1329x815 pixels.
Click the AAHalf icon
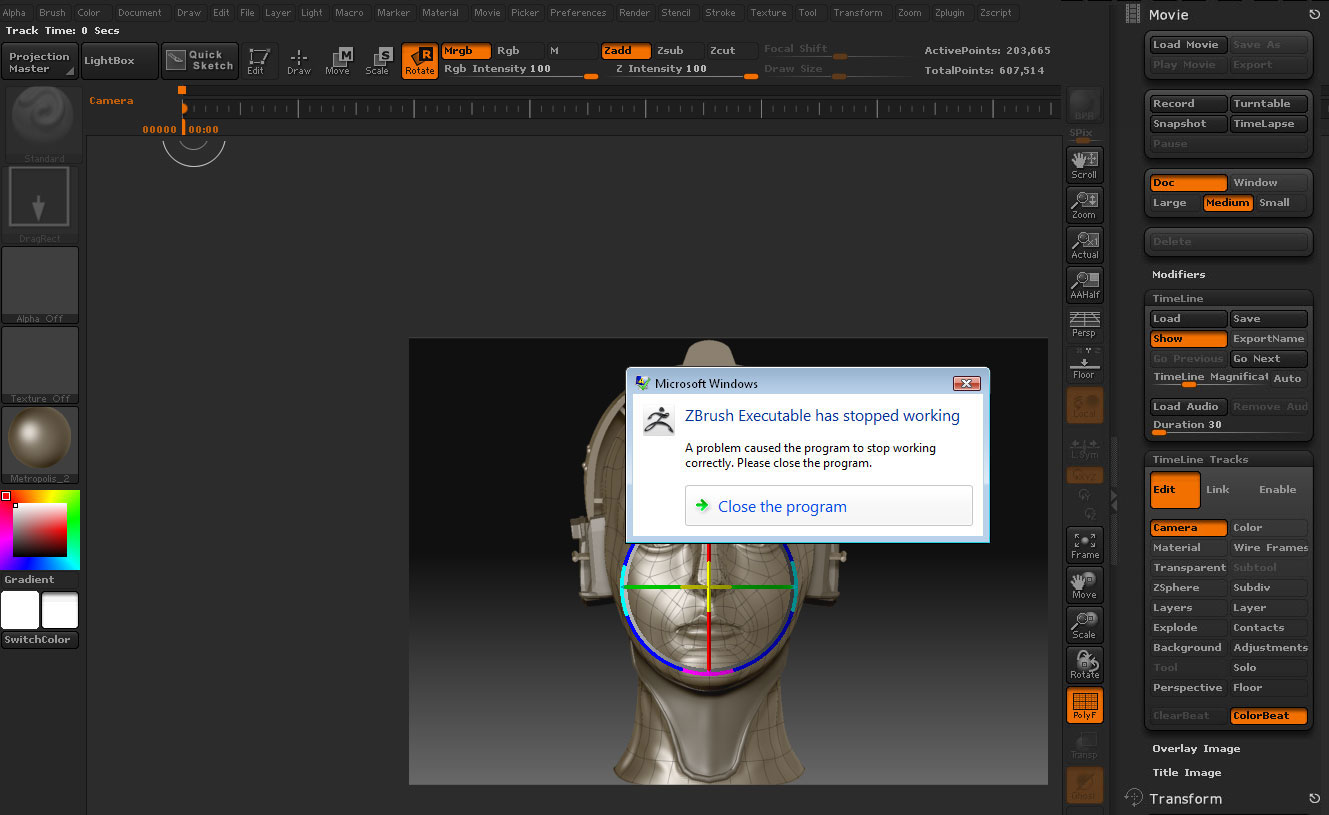pos(1085,284)
